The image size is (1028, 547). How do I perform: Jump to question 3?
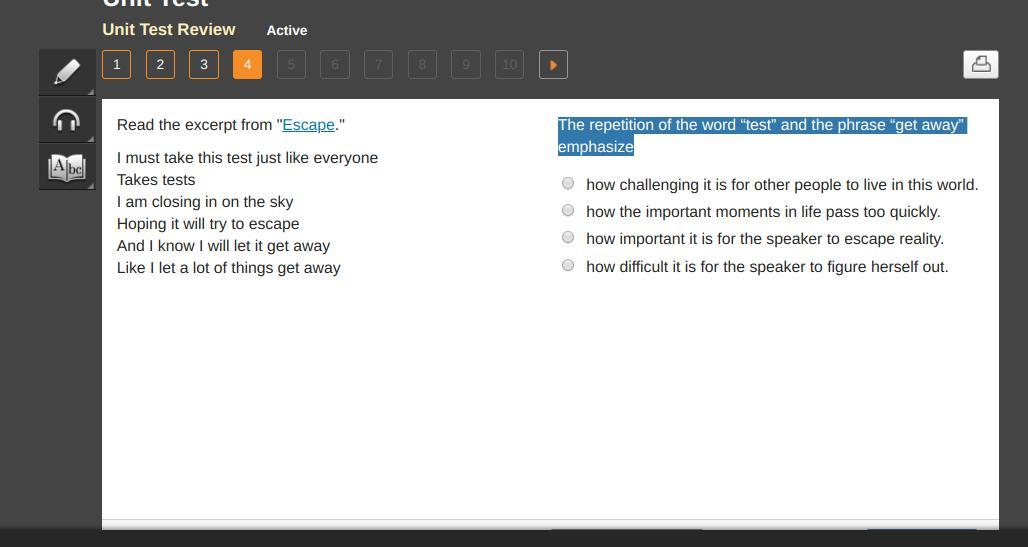click(x=204, y=64)
